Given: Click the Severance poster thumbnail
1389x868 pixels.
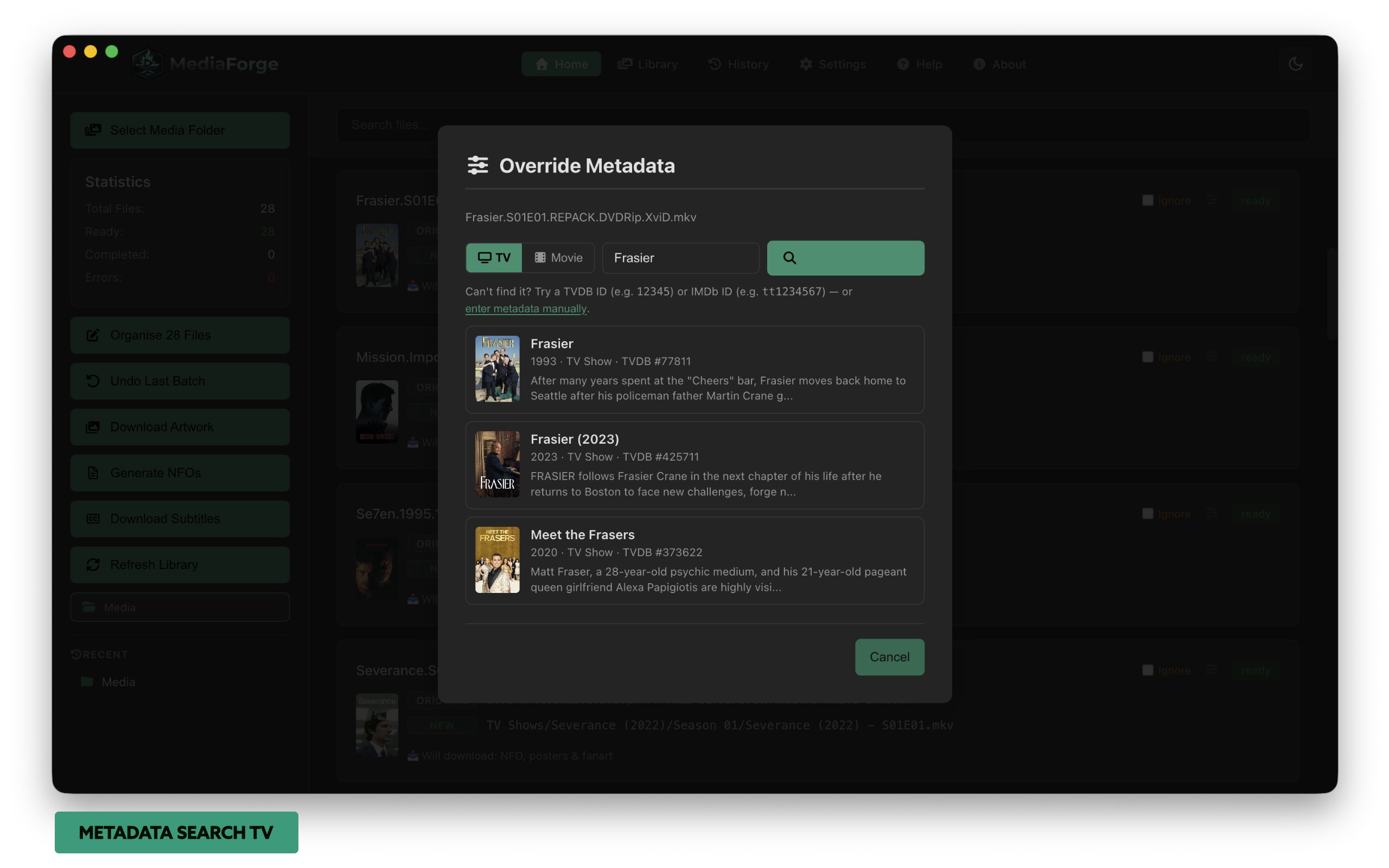Looking at the screenshot, I should tap(377, 726).
